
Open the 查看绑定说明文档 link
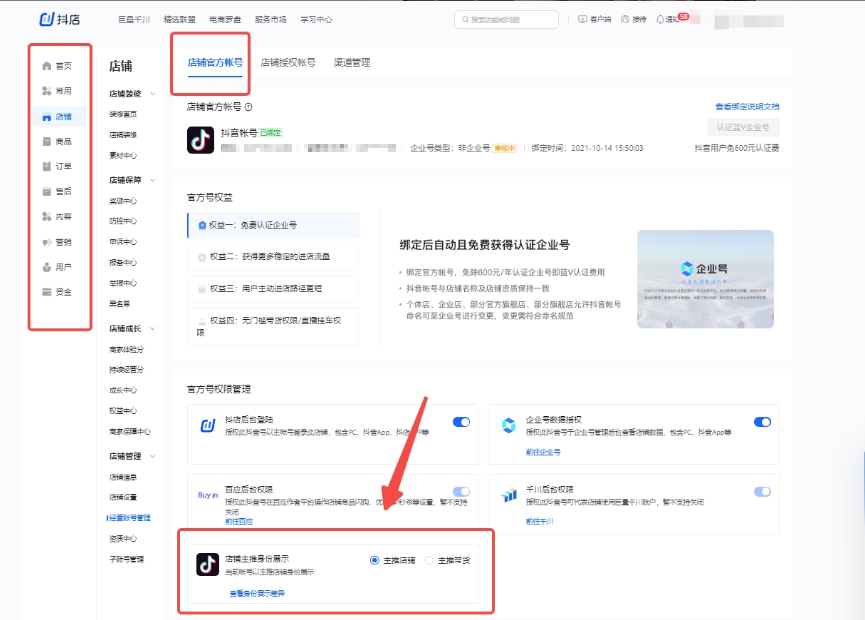click(746, 106)
